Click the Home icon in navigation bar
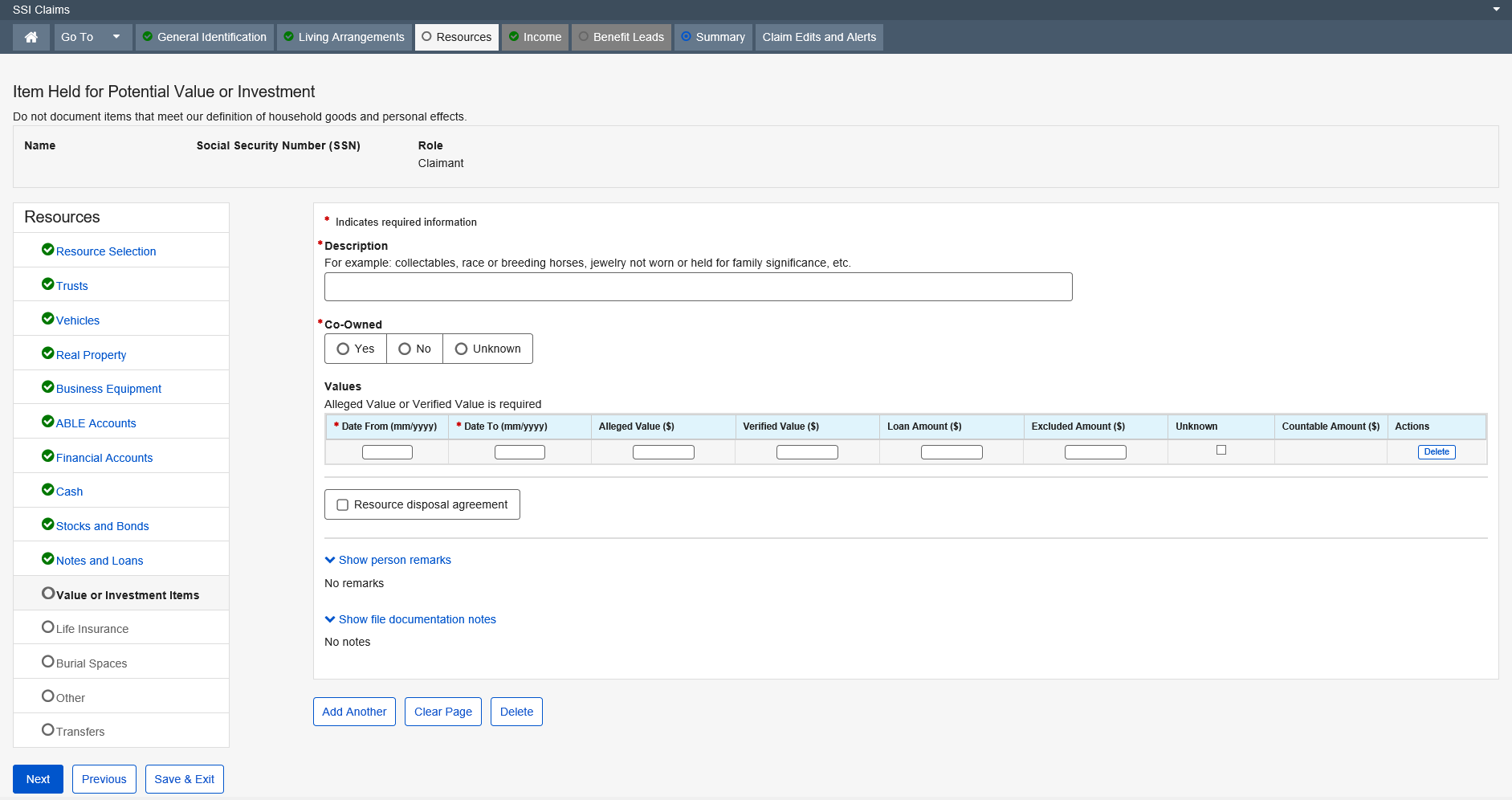 tap(31, 37)
